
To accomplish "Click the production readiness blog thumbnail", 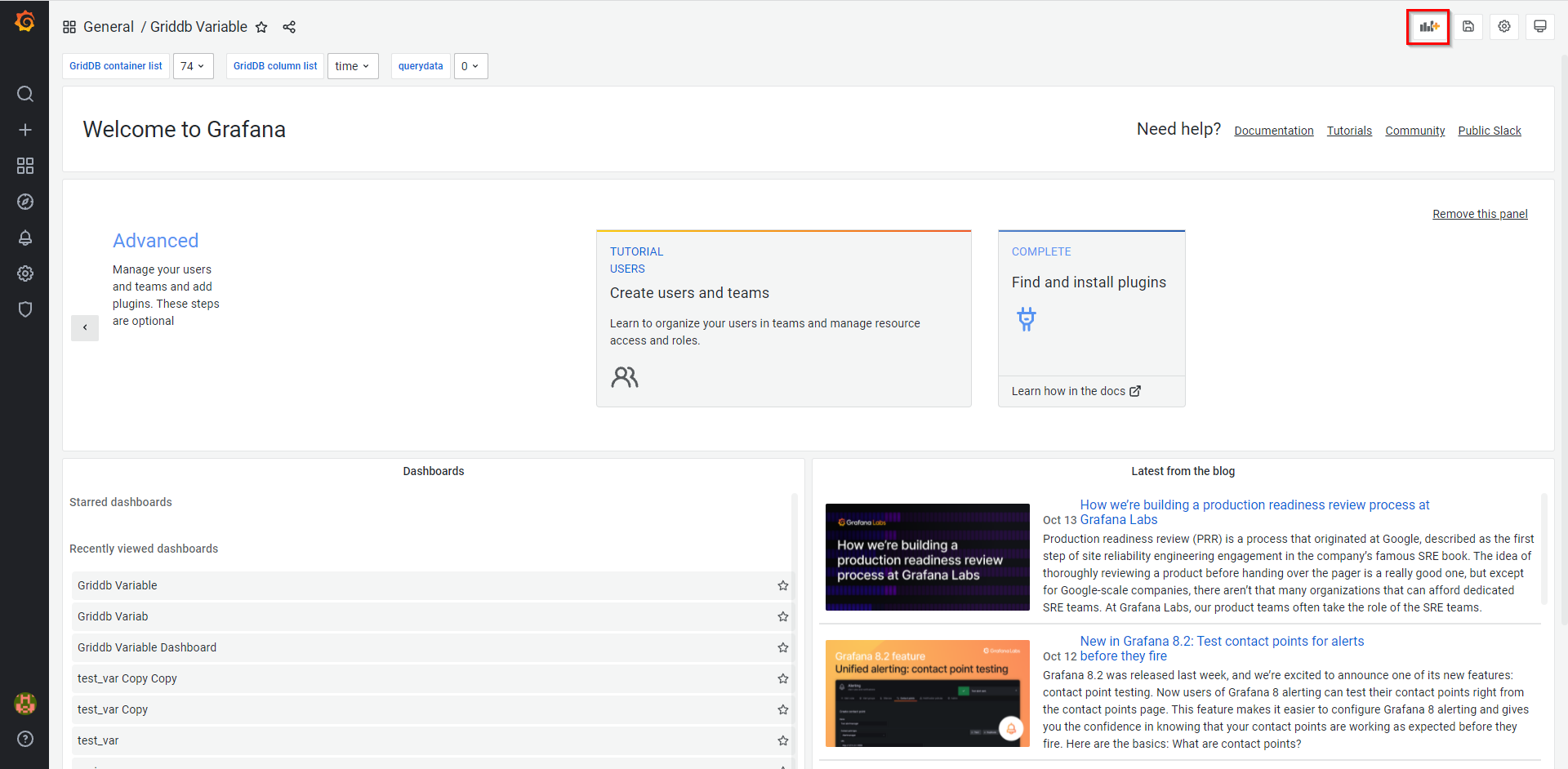I will pos(927,557).
